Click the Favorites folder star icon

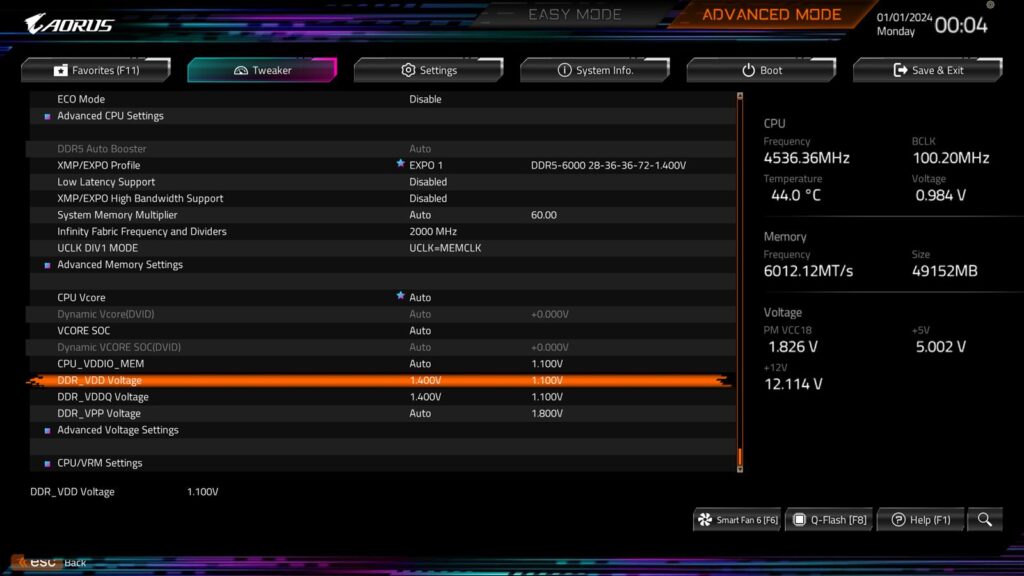61,70
